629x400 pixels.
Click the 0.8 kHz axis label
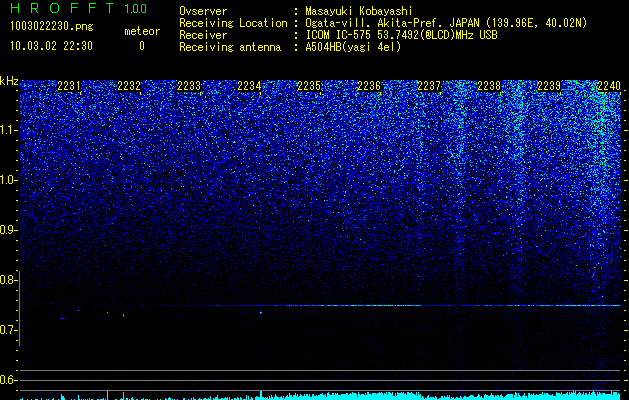(7, 280)
